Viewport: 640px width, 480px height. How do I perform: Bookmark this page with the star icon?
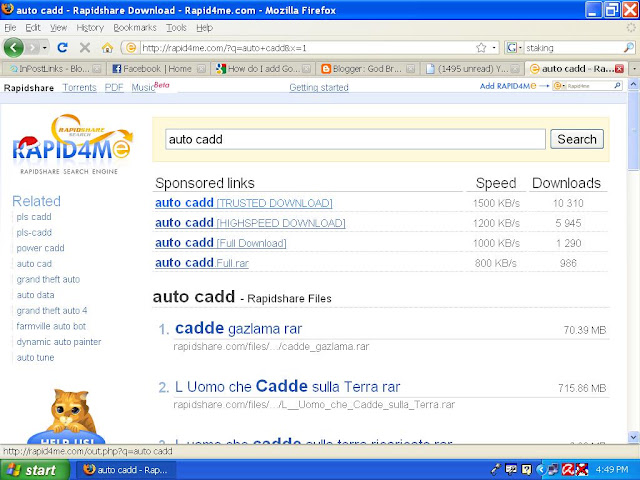coord(481,48)
